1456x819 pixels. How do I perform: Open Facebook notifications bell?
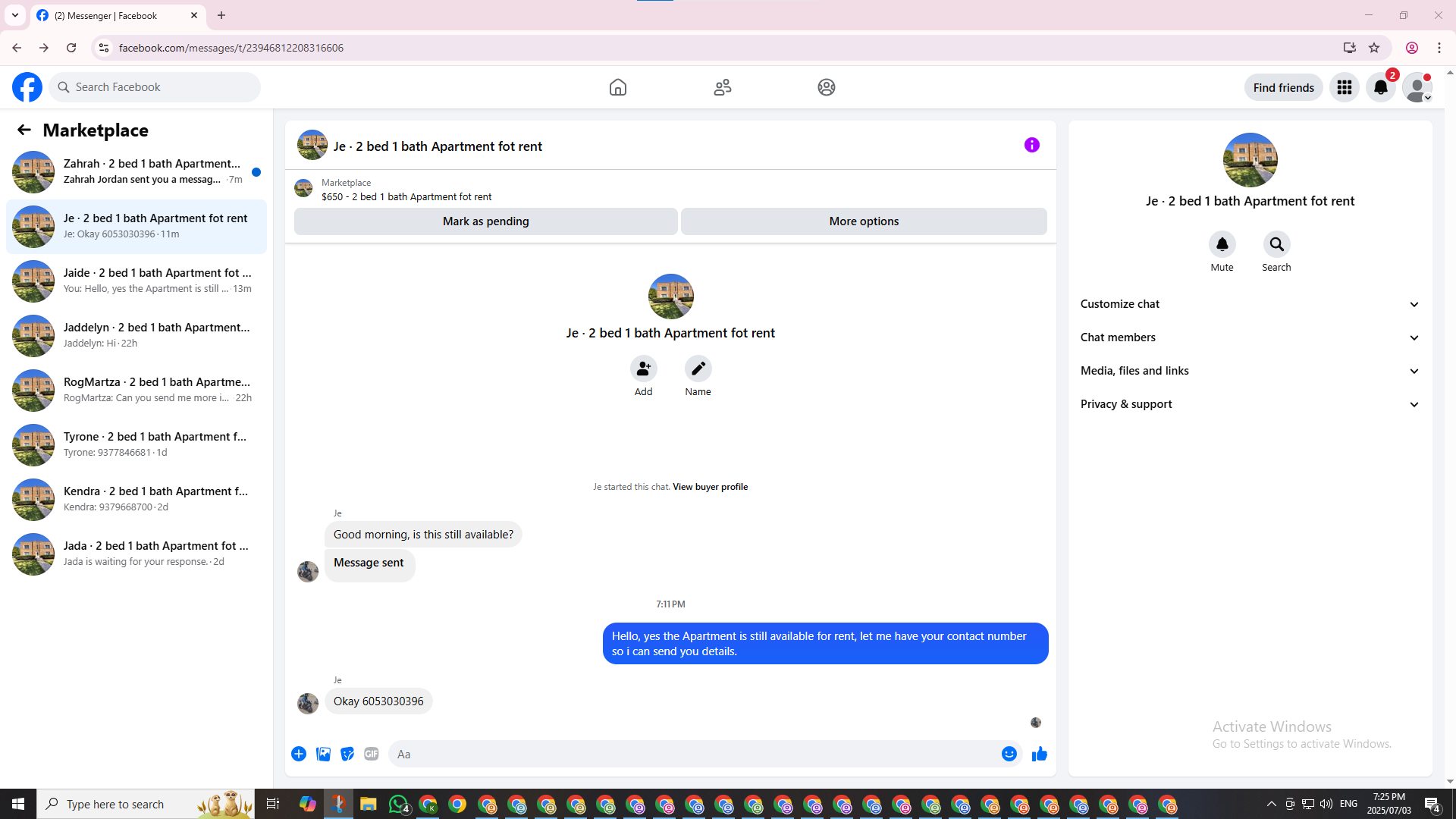click(x=1380, y=87)
